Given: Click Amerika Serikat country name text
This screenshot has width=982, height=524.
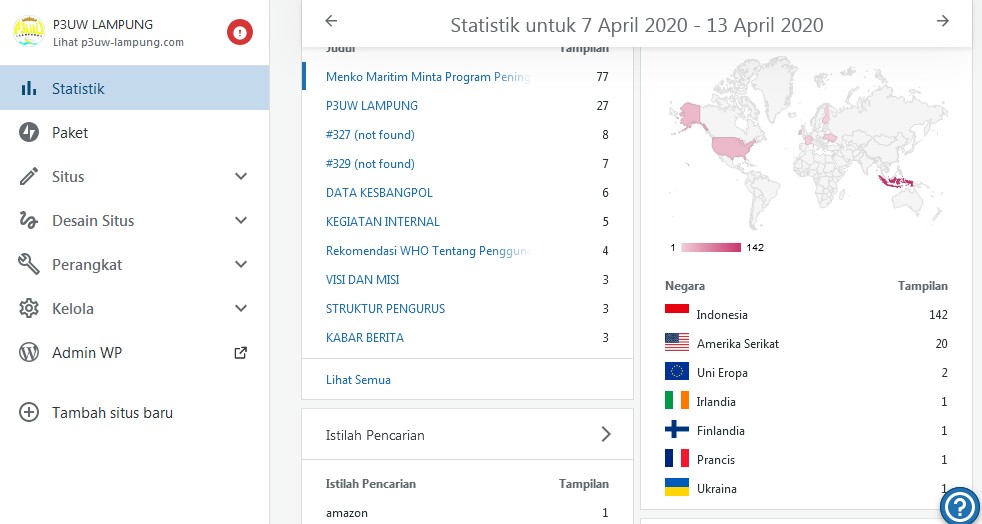Looking at the screenshot, I should (738, 343).
